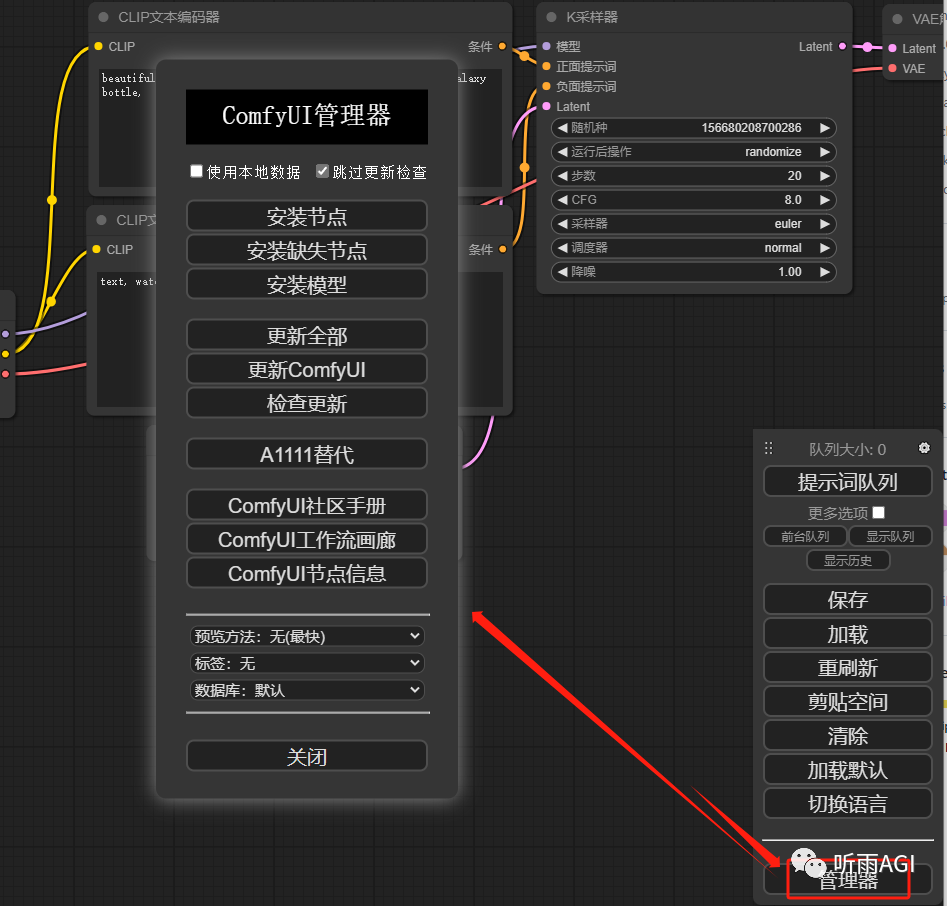The image size is (947, 906).
Task: Click the 运行后操作 value randomize
Action: (x=773, y=152)
